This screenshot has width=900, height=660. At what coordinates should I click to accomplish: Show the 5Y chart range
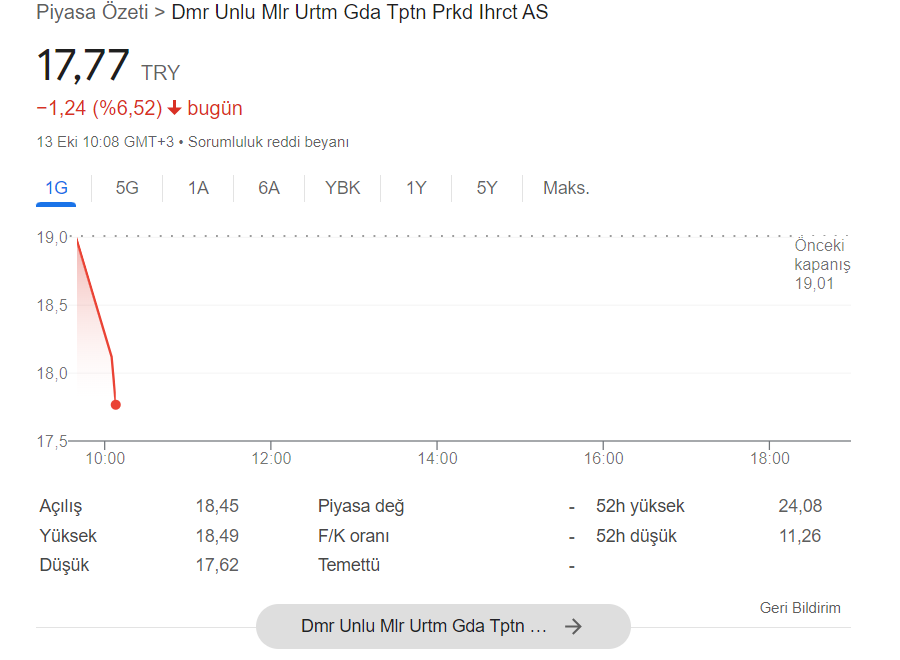click(x=486, y=188)
